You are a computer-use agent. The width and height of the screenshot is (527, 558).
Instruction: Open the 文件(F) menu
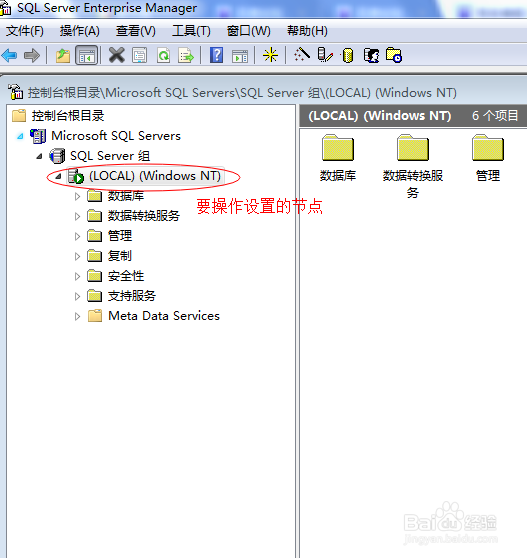(25, 31)
